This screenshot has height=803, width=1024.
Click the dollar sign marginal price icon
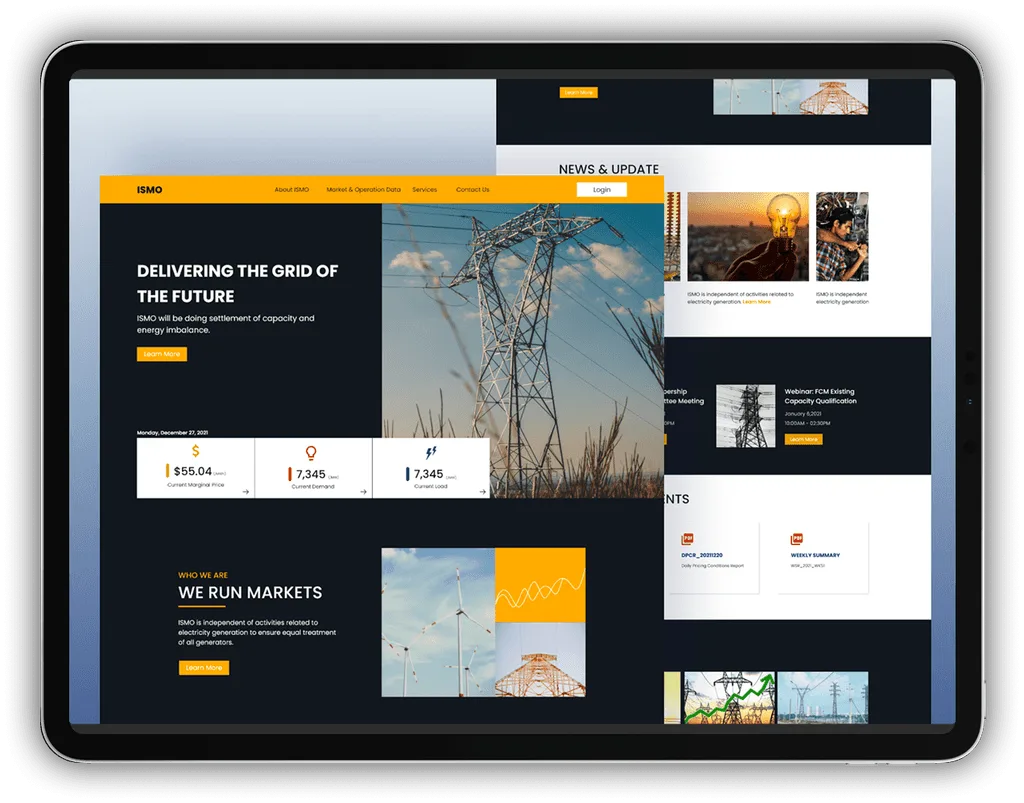195,450
